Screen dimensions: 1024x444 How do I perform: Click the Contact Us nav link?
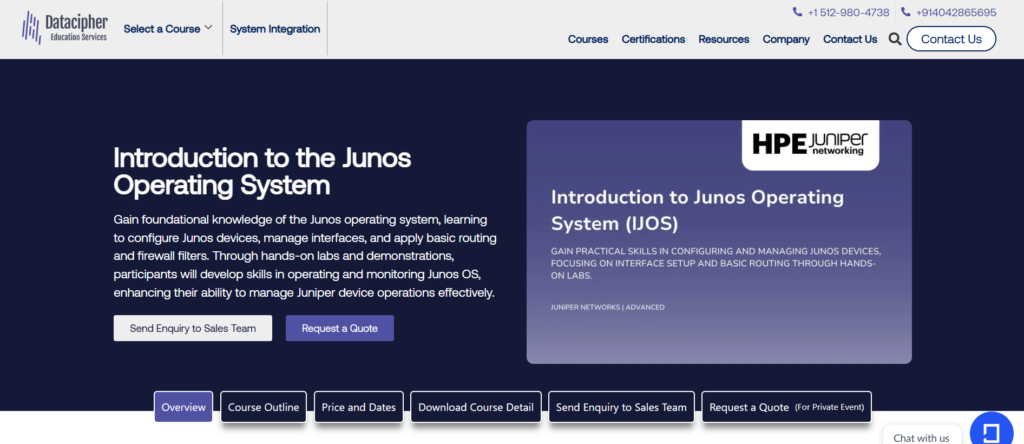coord(850,39)
